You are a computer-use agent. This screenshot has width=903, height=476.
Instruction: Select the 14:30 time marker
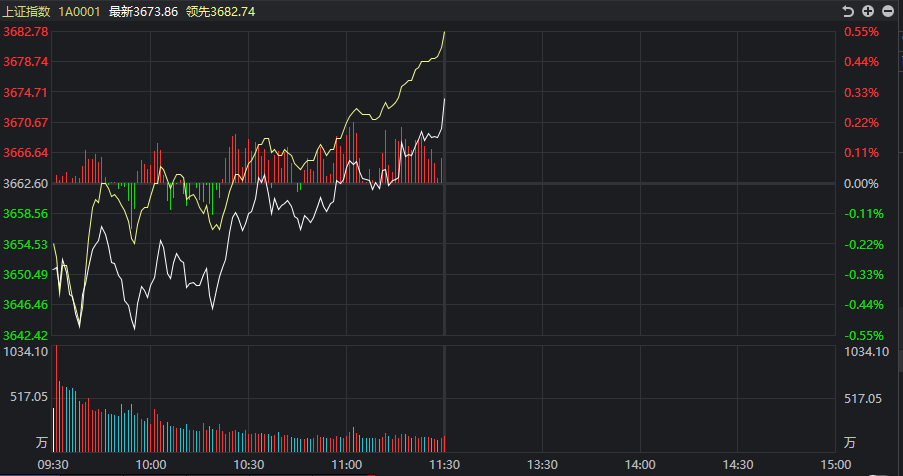(738, 465)
